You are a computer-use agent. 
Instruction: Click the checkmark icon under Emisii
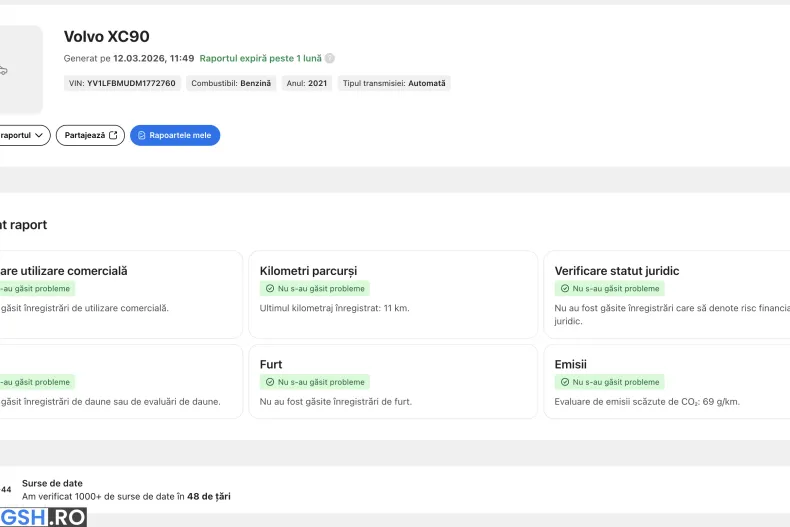click(565, 382)
